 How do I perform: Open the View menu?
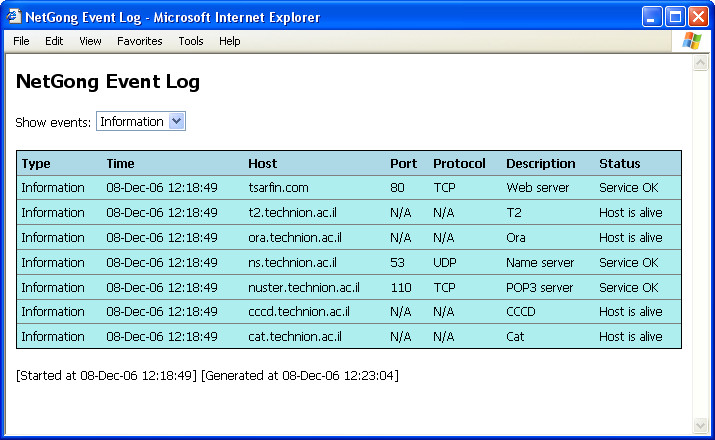(90, 41)
